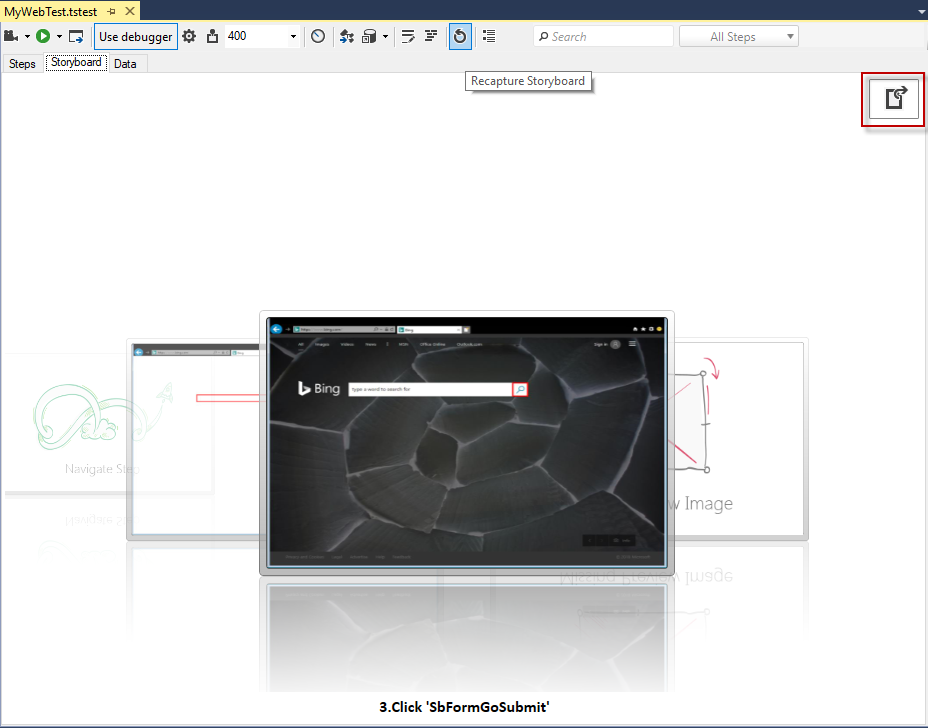Toggle the Use debugger button
Image resolution: width=928 pixels, height=728 pixels.
[x=136, y=37]
